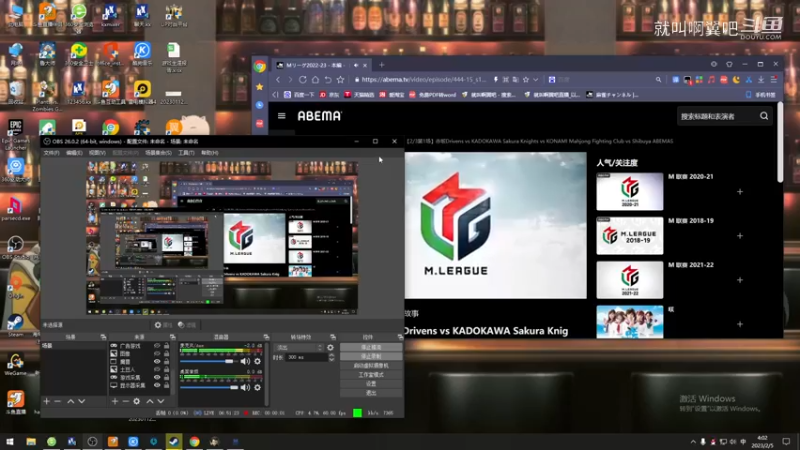Open File Explorer from the taskbar
This screenshot has height=450, width=800.
[31, 441]
